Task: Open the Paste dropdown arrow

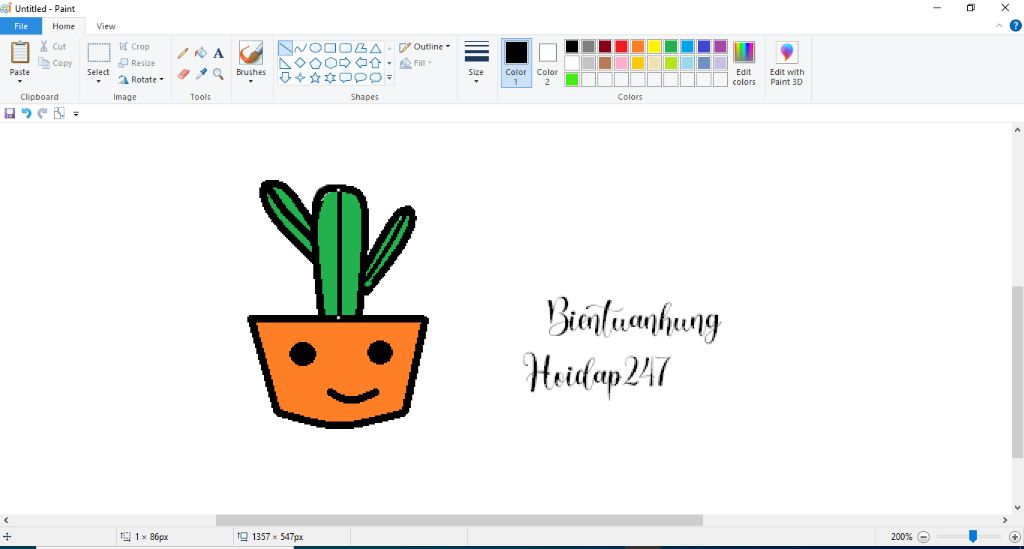Action: pos(20,82)
